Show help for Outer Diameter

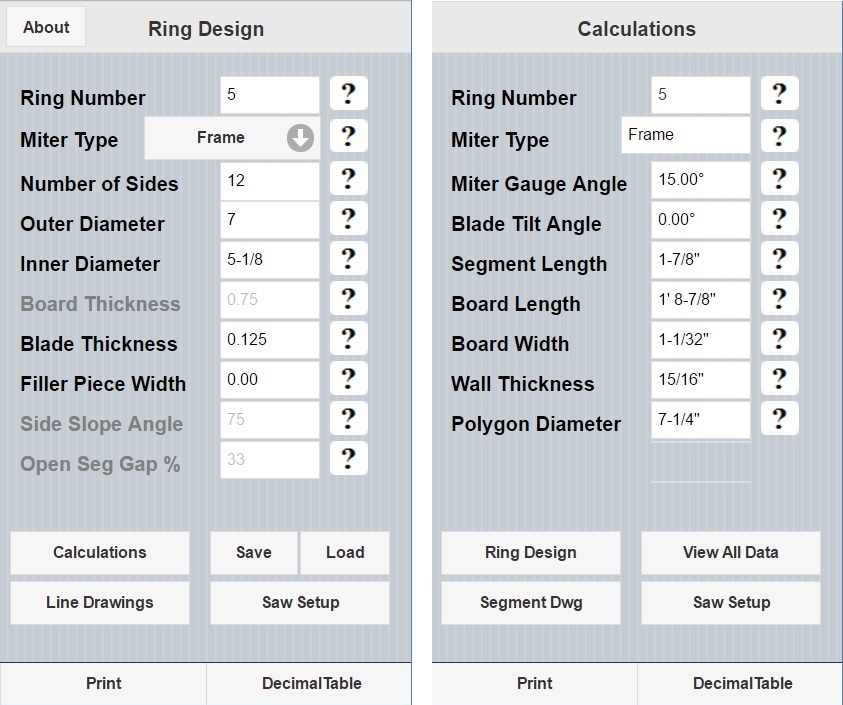point(348,219)
